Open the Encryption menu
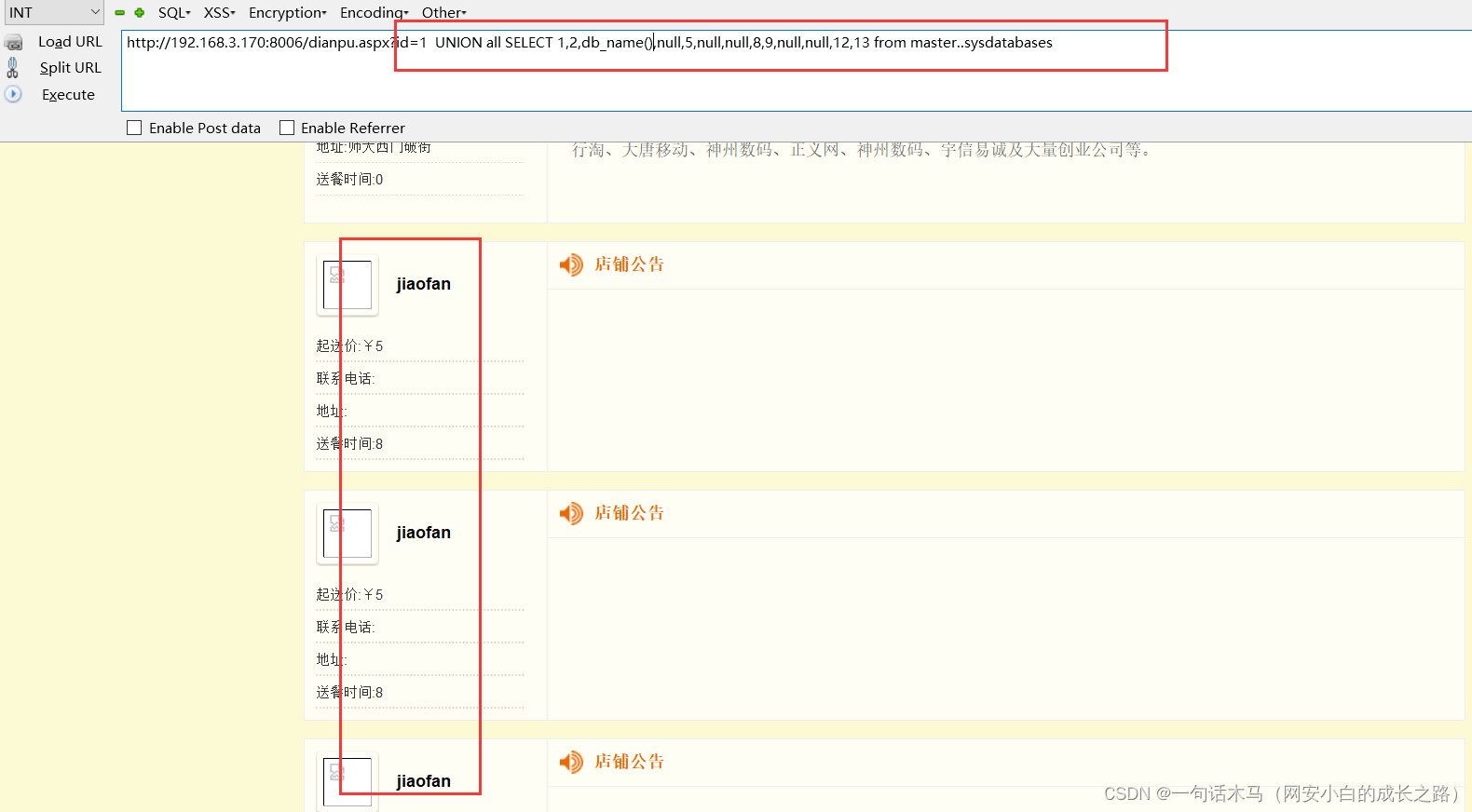 point(288,13)
